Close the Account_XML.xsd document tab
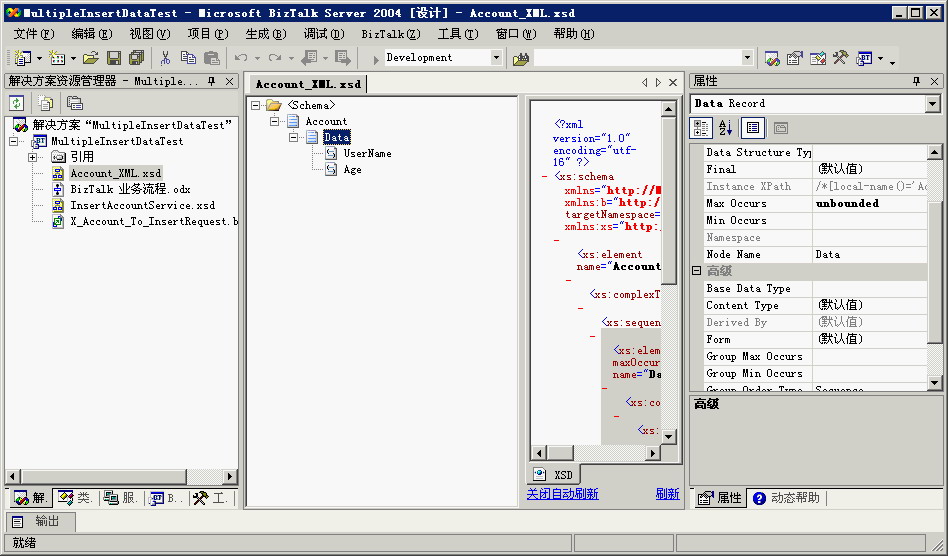The height and width of the screenshot is (556, 948). pyautogui.click(x=673, y=83)
